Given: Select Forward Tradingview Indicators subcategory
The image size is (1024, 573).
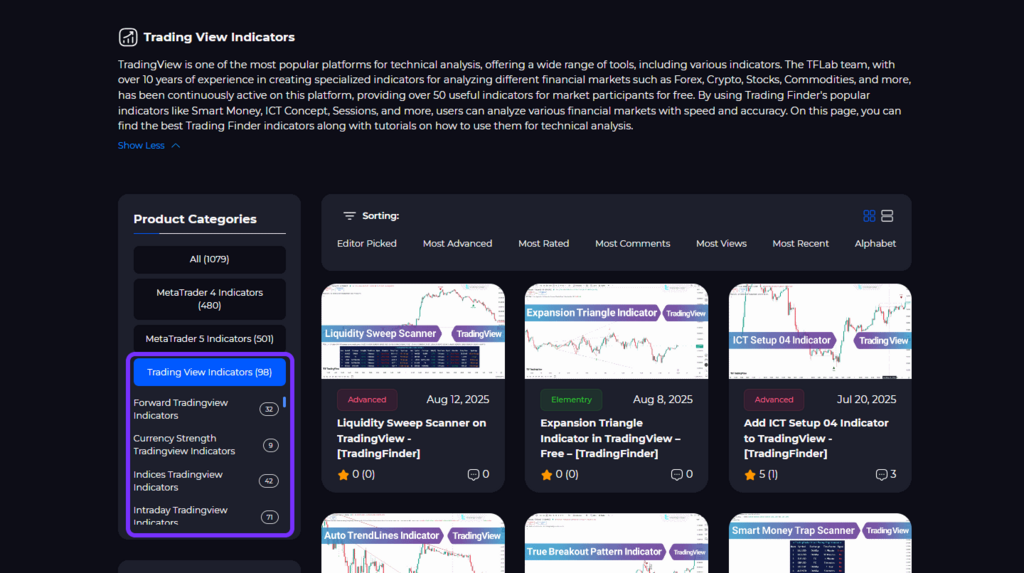Looking at the screenshot, I should click(x=181, y=409).
